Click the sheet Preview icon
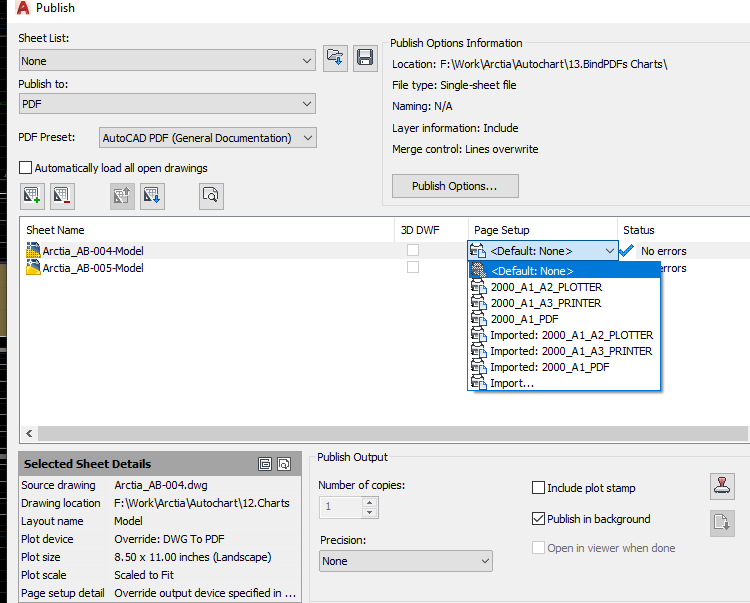 pos(211,196)
